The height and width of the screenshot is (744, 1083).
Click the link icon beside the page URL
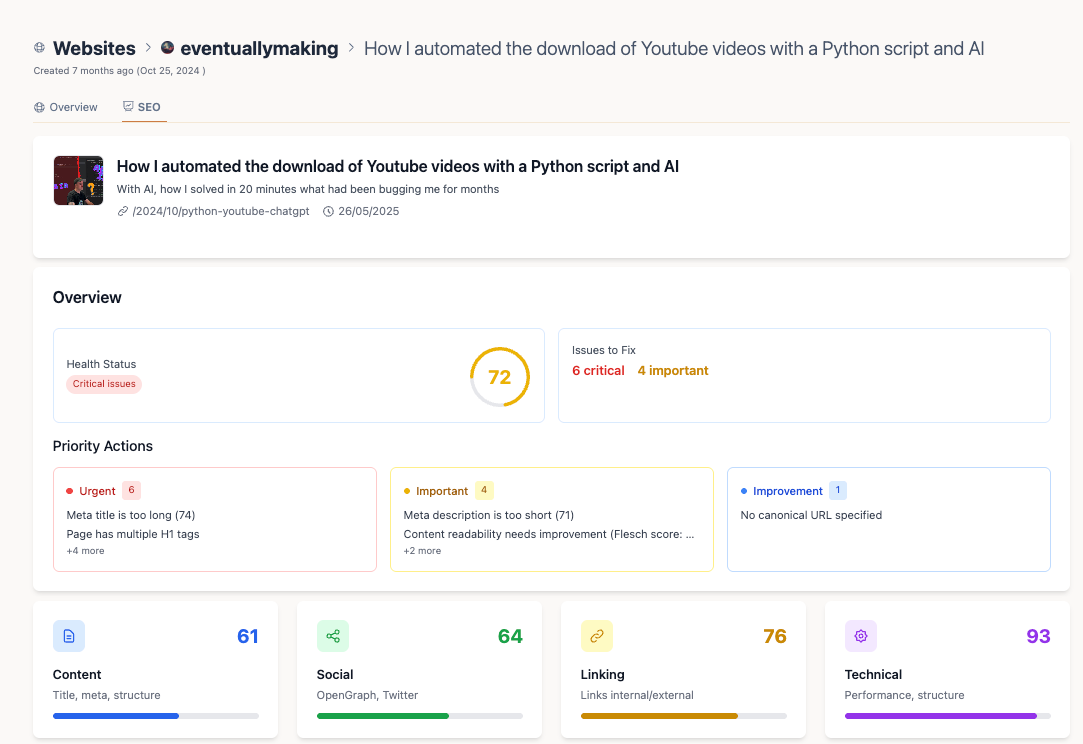123,212
